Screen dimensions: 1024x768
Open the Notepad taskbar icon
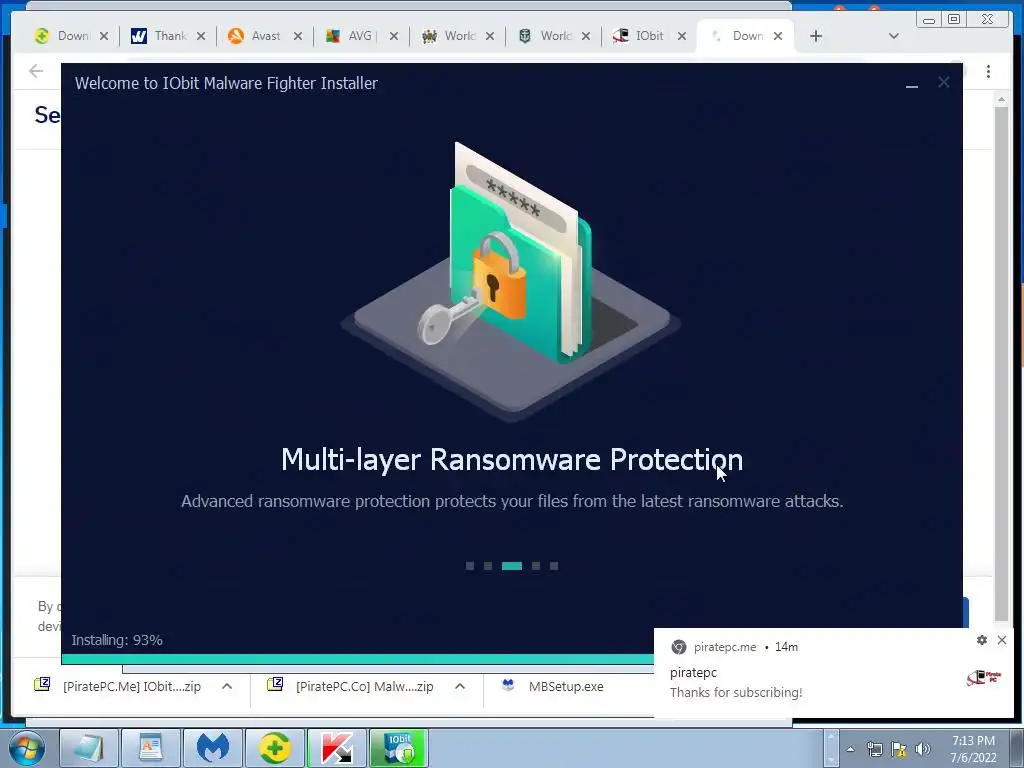tap(88, 748)
